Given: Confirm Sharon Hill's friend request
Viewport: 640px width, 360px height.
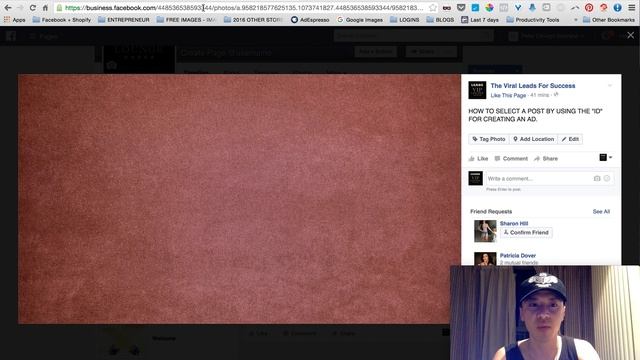Looking at the screenshot, I should tap(526, 232).
